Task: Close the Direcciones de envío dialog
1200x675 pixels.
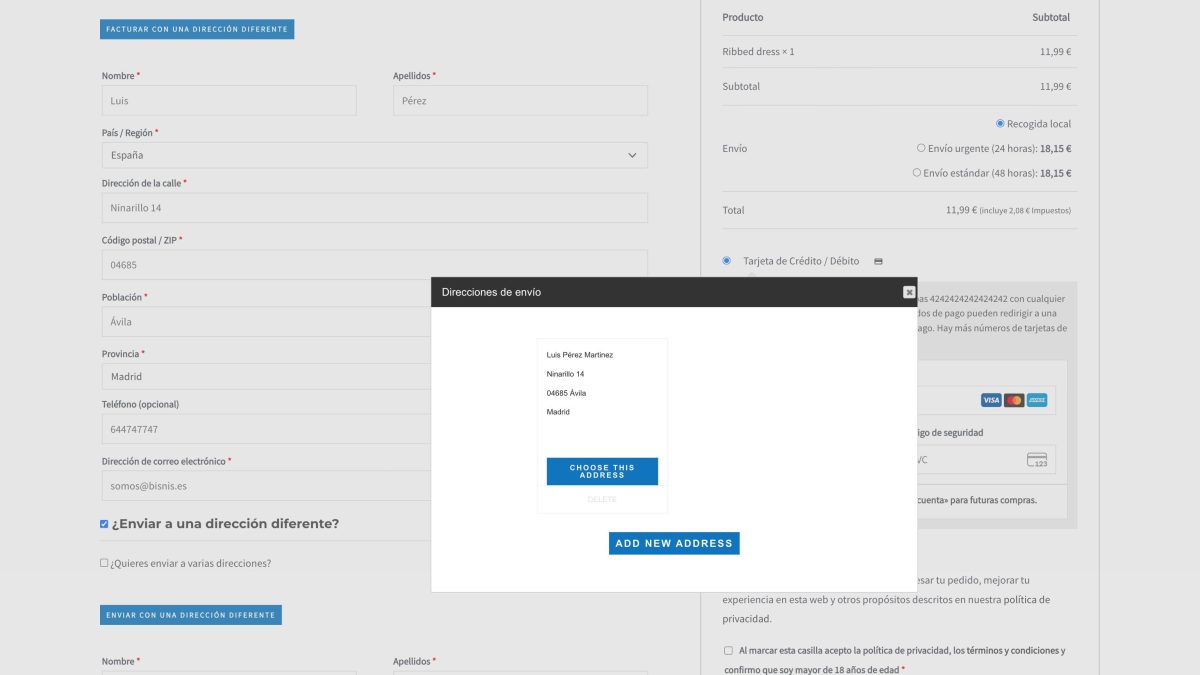Action: [909, 291]
